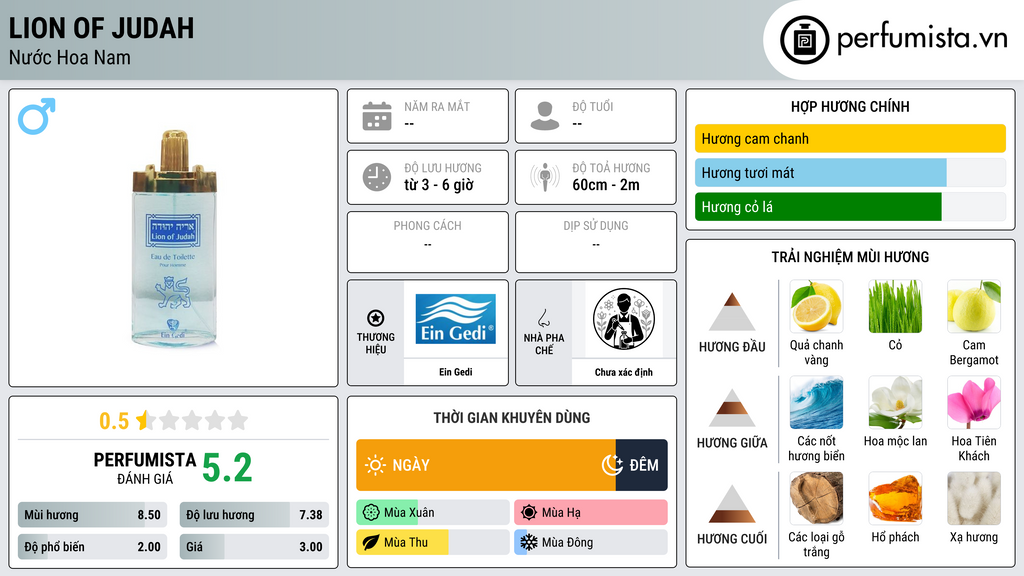
Task: Click the nose icon above Nhà pha chế
Action: tap(543, 318)
